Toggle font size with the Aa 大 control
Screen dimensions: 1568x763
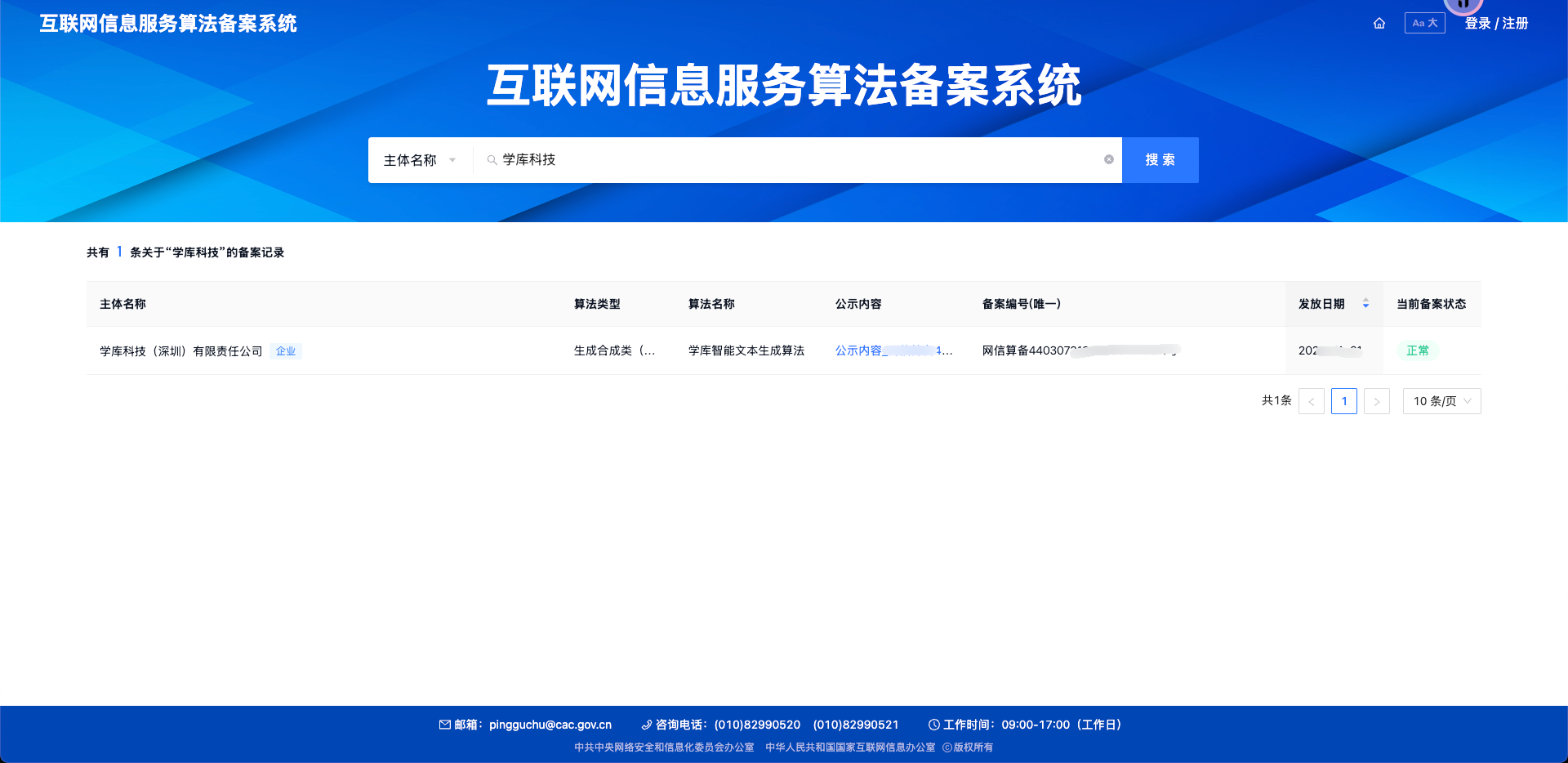coord(1424,23)
